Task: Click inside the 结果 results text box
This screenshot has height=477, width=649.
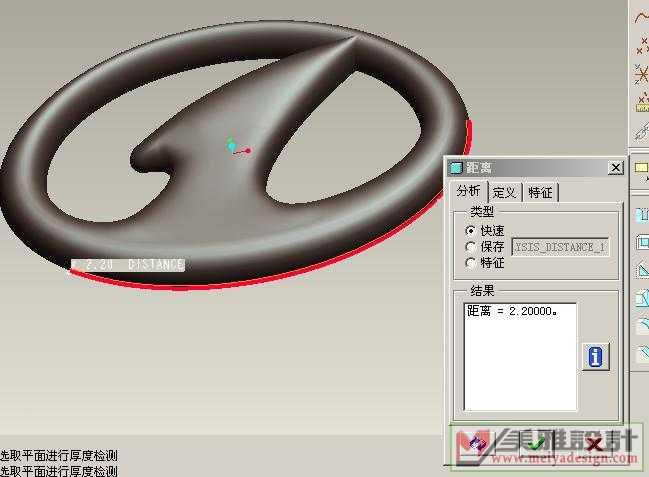Action: click(x=520, y=357)
